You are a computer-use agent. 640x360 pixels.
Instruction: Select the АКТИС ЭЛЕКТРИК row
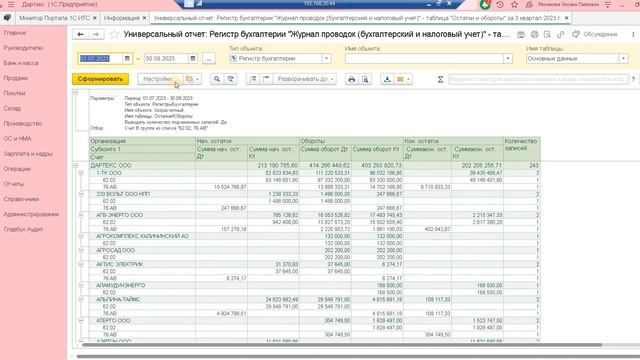315,264
